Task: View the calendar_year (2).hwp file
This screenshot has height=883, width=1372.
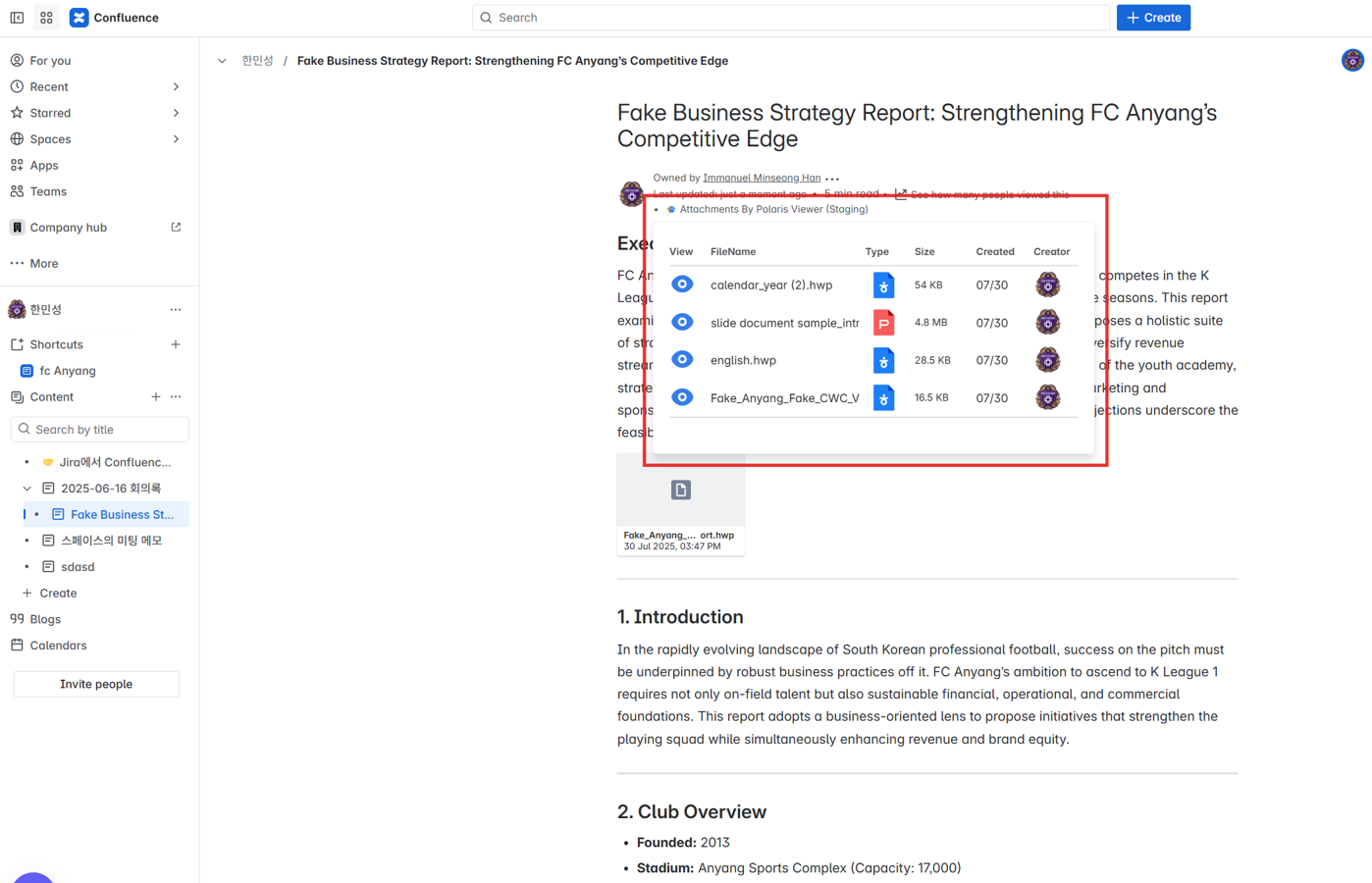Action: coord(682,285)
